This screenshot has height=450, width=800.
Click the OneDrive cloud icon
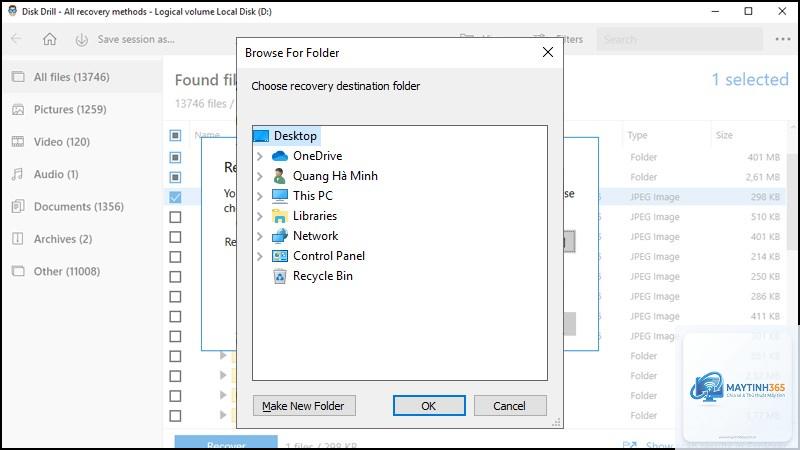pyautogui.click(x=280, y=156)
